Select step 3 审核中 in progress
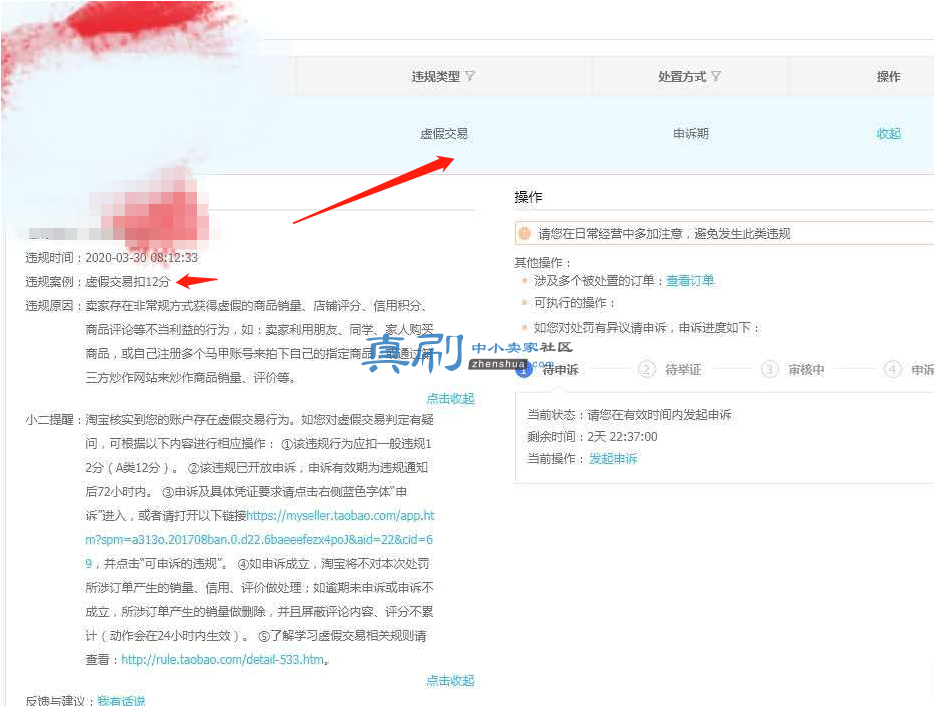This screenshot has width=934, height=709. coord(807,370)
